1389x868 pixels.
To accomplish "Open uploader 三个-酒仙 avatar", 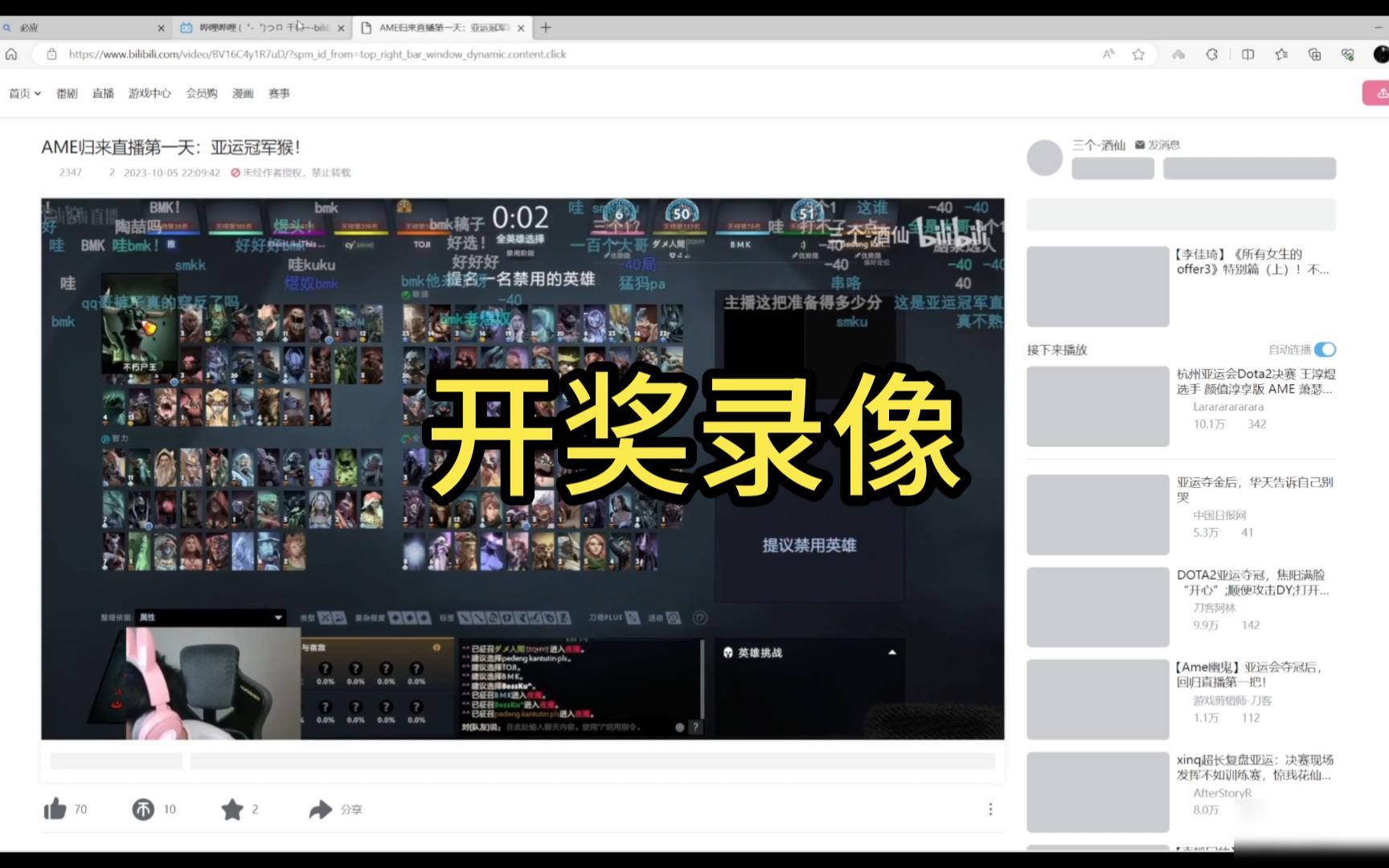I will (1045, 158).
